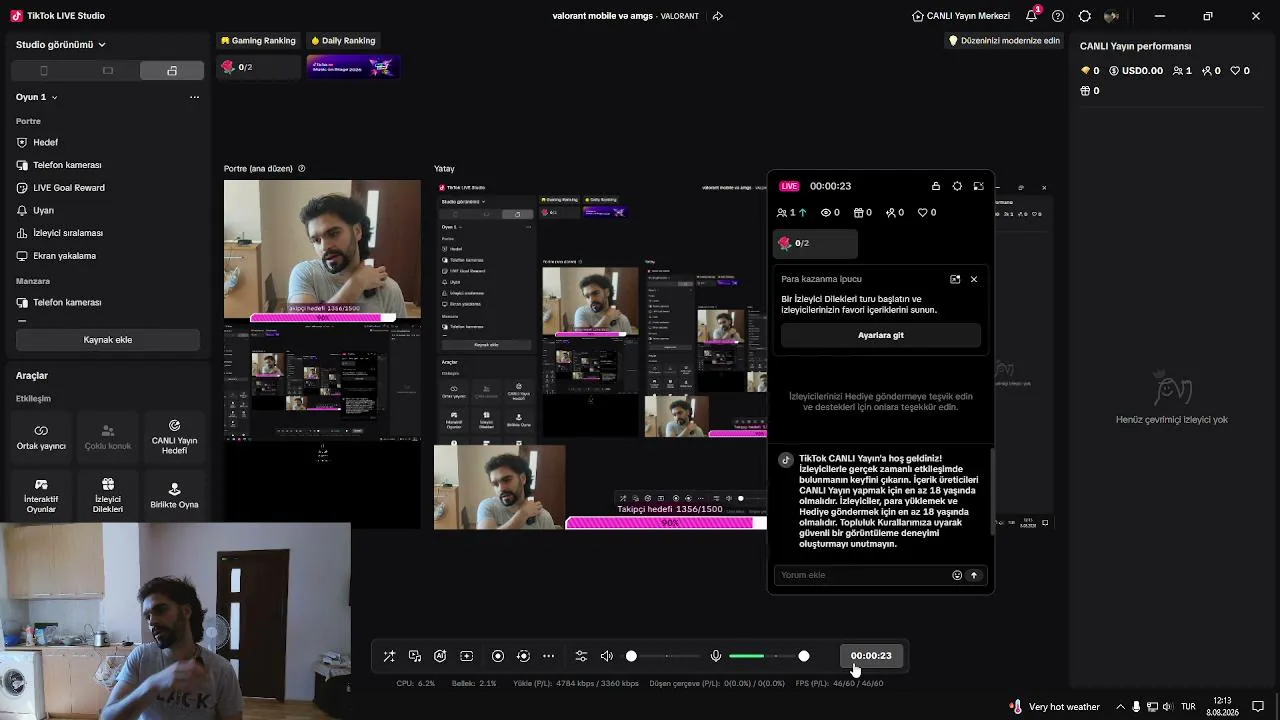Switch to combined dual layout view
This screenshot has width=1280, height=720.
tap(172, 71)
